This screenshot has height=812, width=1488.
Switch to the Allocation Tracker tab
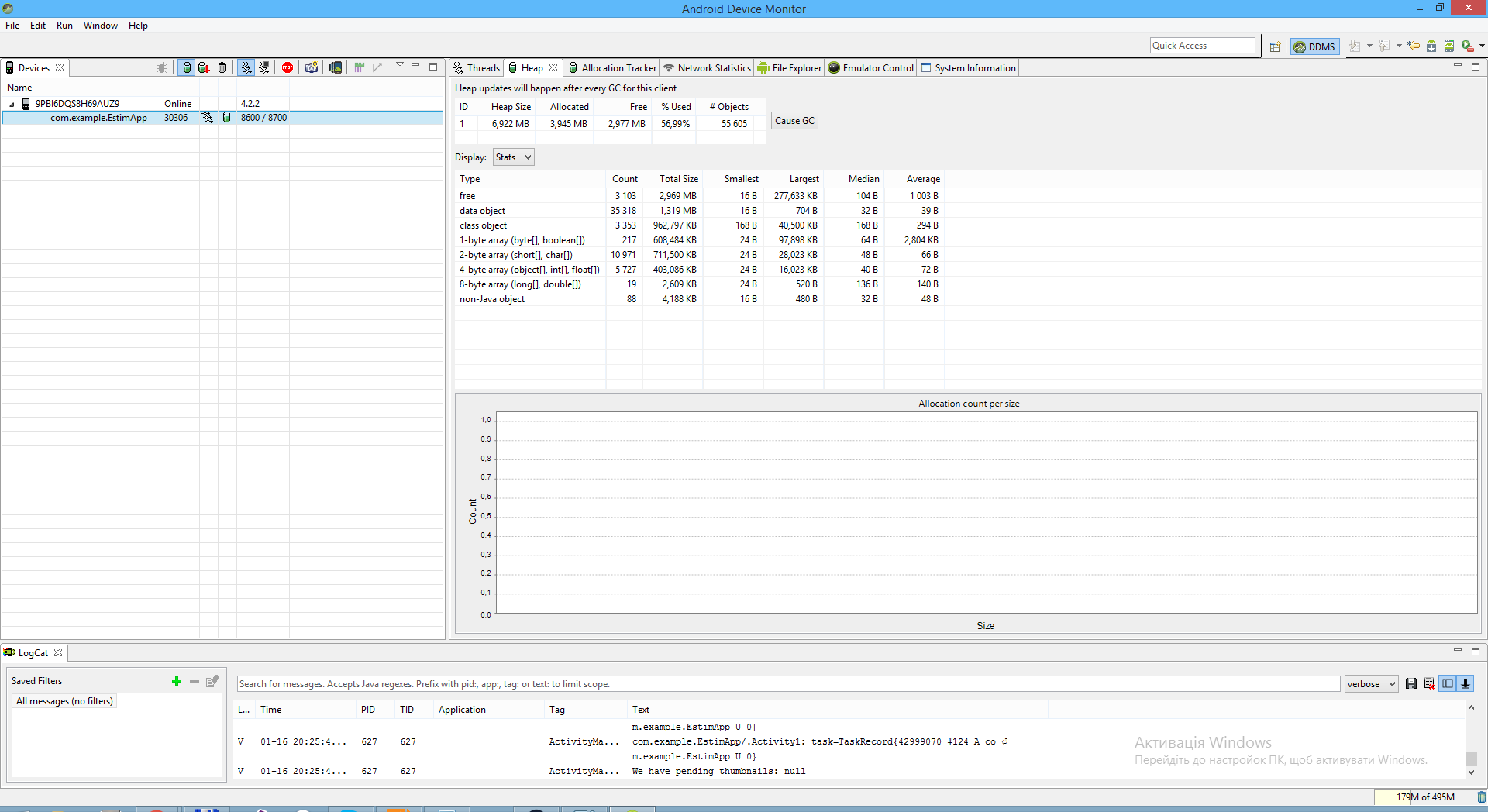click(612, 68)
